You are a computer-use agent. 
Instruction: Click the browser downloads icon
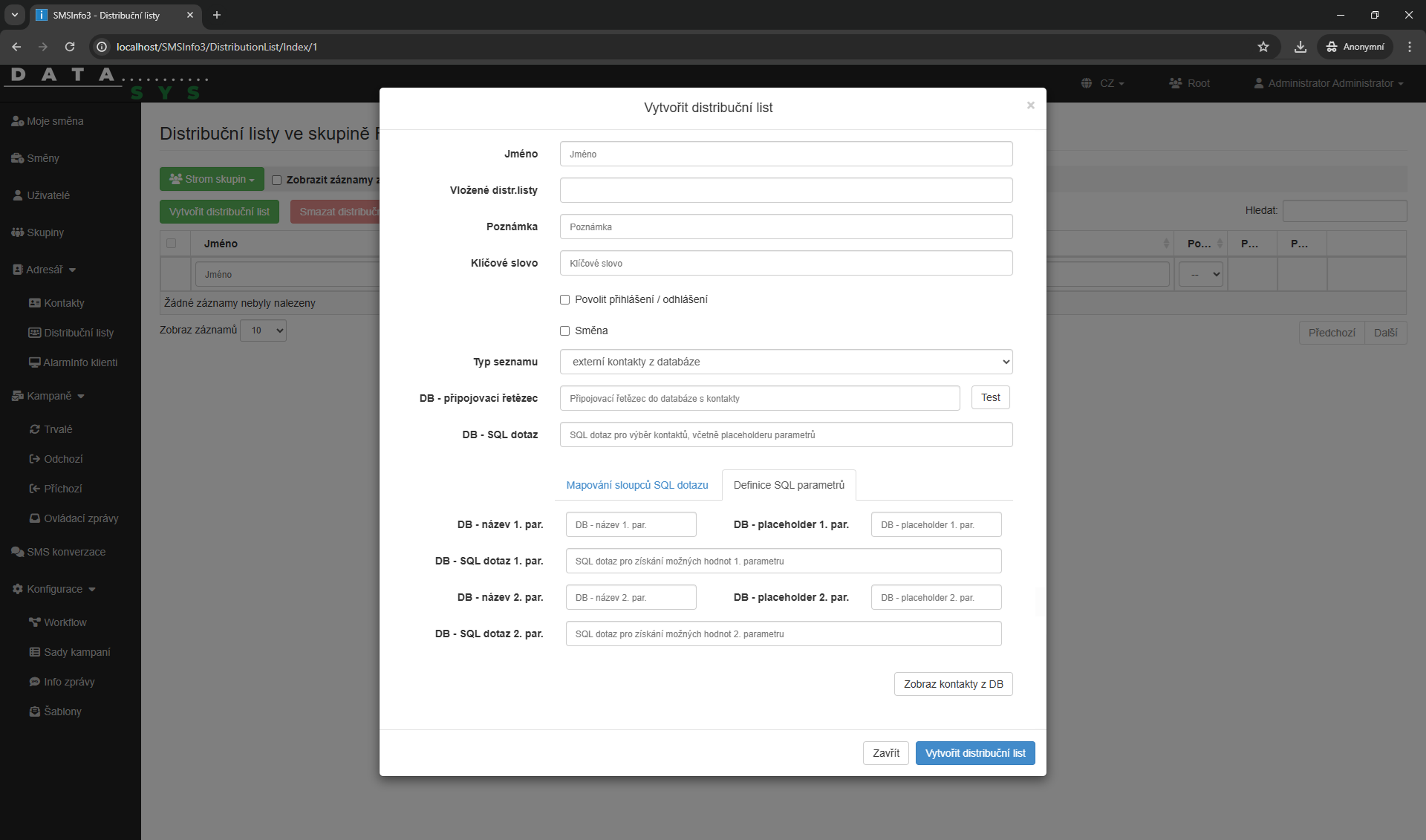tap(1300, 47)
